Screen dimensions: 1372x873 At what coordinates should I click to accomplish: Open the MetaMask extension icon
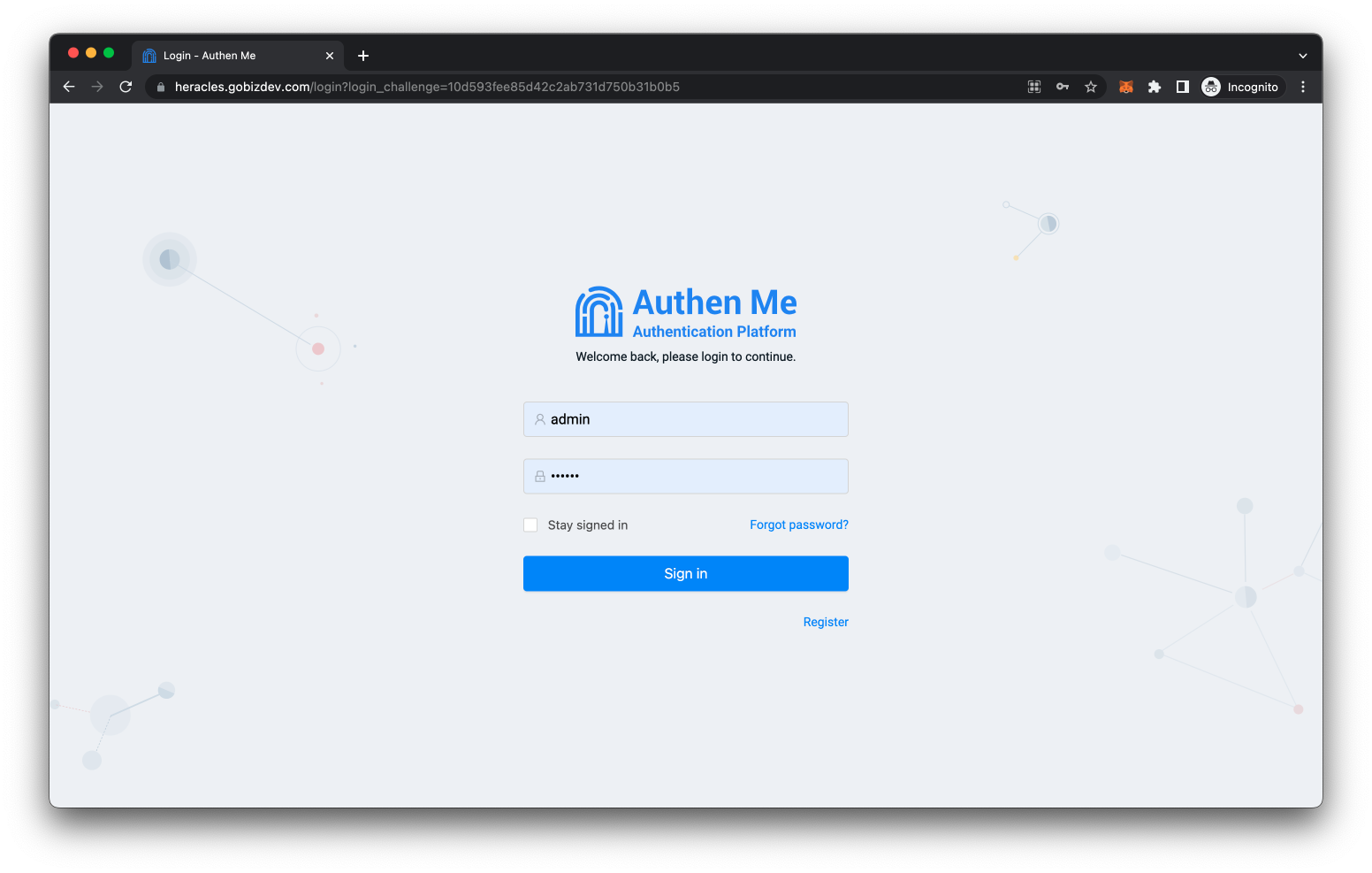[1125, 87]
